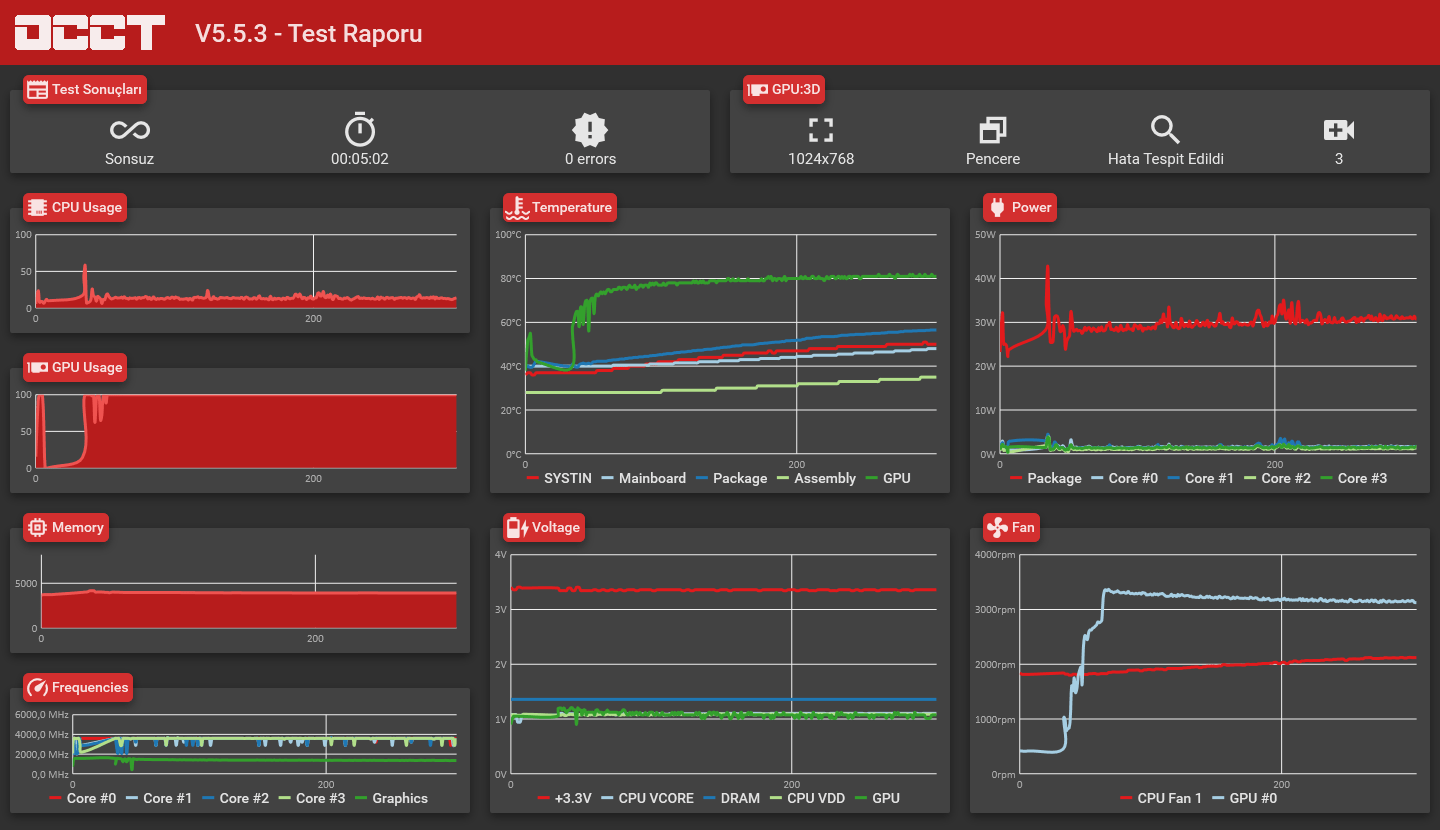
Task: Click the errors warning badge icon
Action: click(x=590, y=129)
